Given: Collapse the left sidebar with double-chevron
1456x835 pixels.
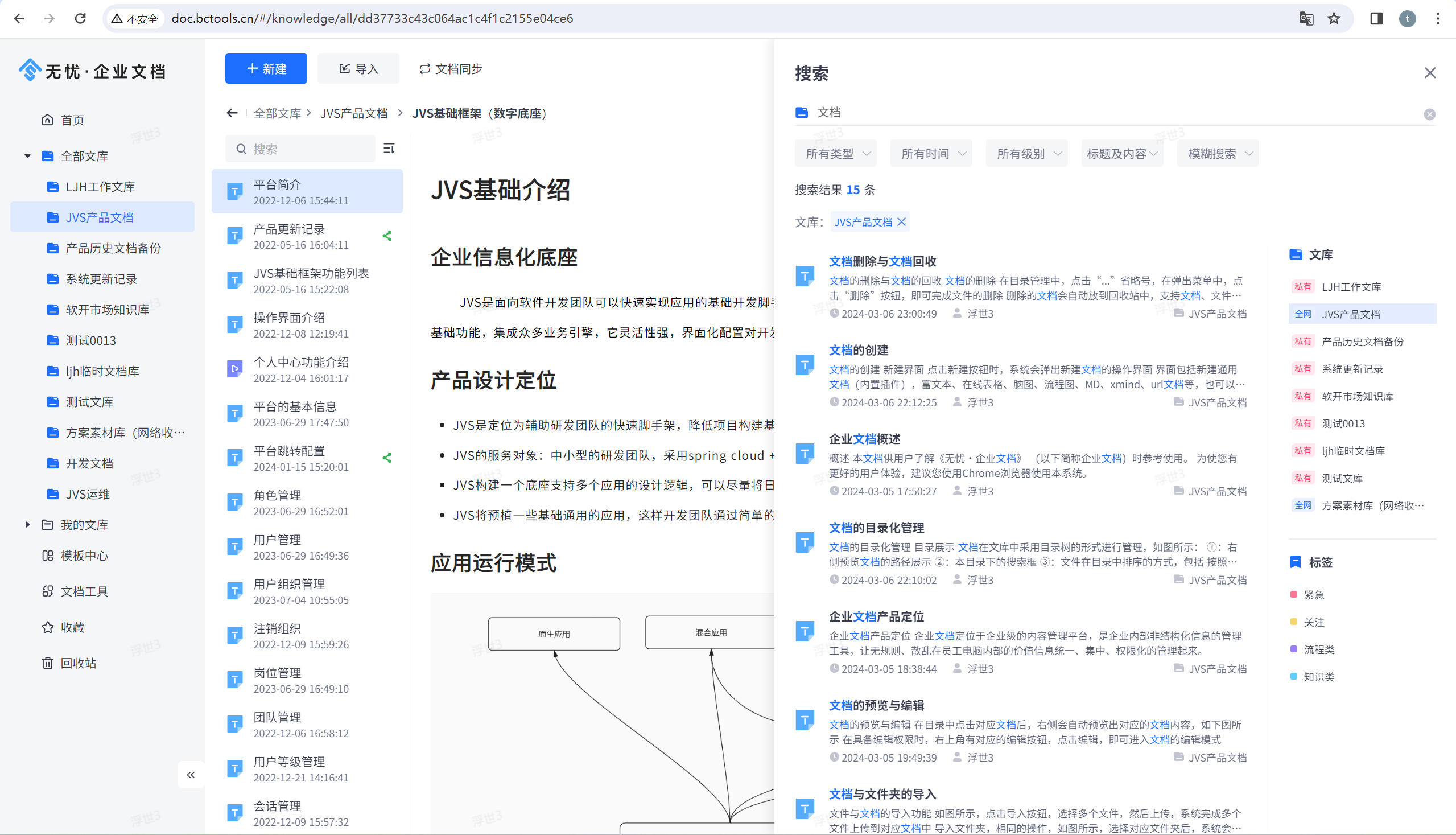Looking at the screenshot, I should tap(191, 775).
